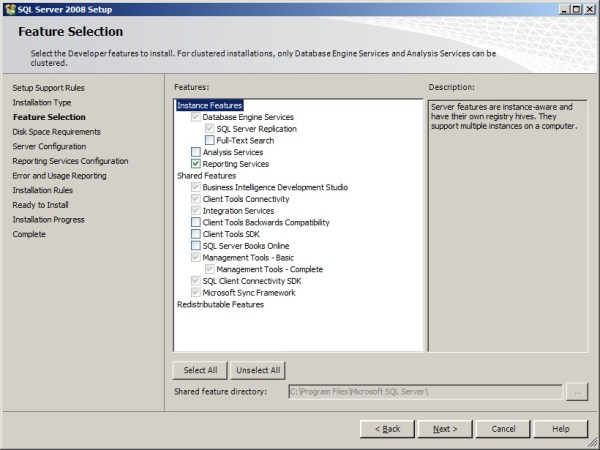Check Client Tools Backwards Compatibility

point(195,222)
